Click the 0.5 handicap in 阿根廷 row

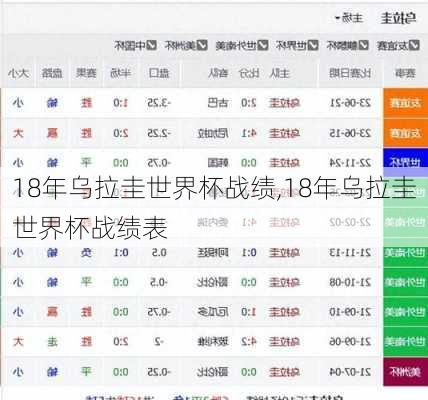(159, 253)
